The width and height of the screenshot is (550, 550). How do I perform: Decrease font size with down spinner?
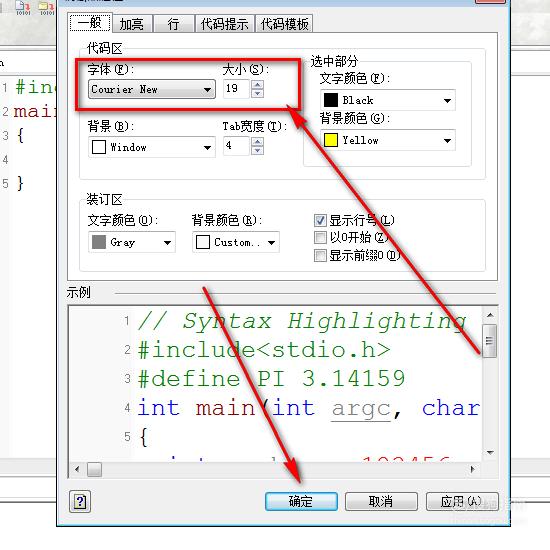coord(258,93)
